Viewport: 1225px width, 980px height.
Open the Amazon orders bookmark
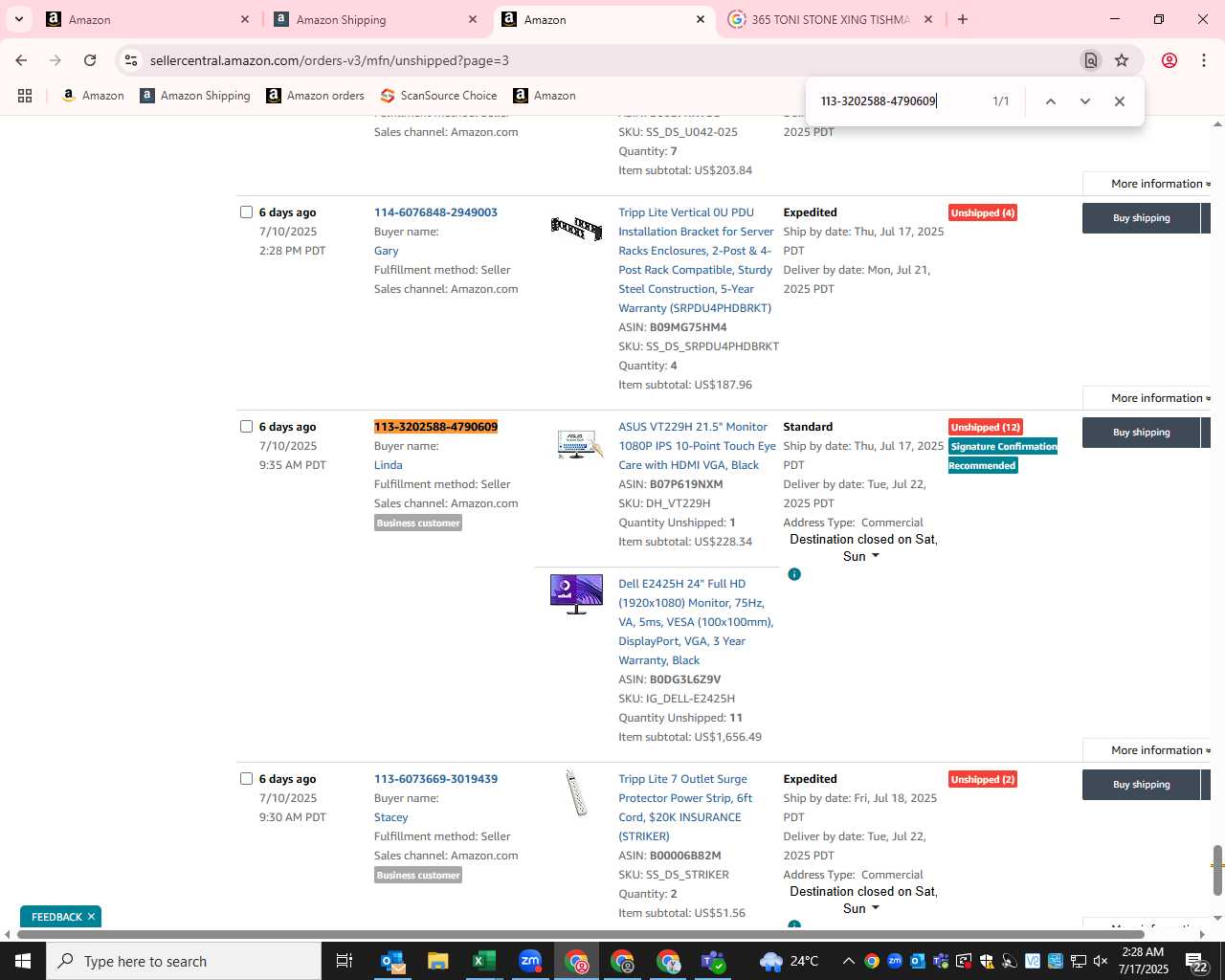click(x=315, y=96)
